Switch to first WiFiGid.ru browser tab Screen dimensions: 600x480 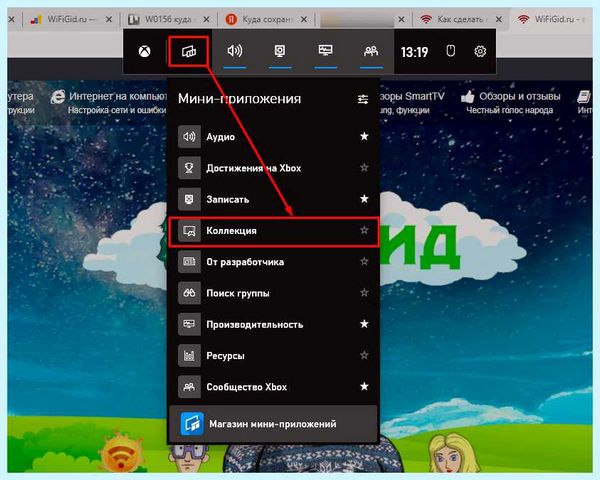point(71,19)
